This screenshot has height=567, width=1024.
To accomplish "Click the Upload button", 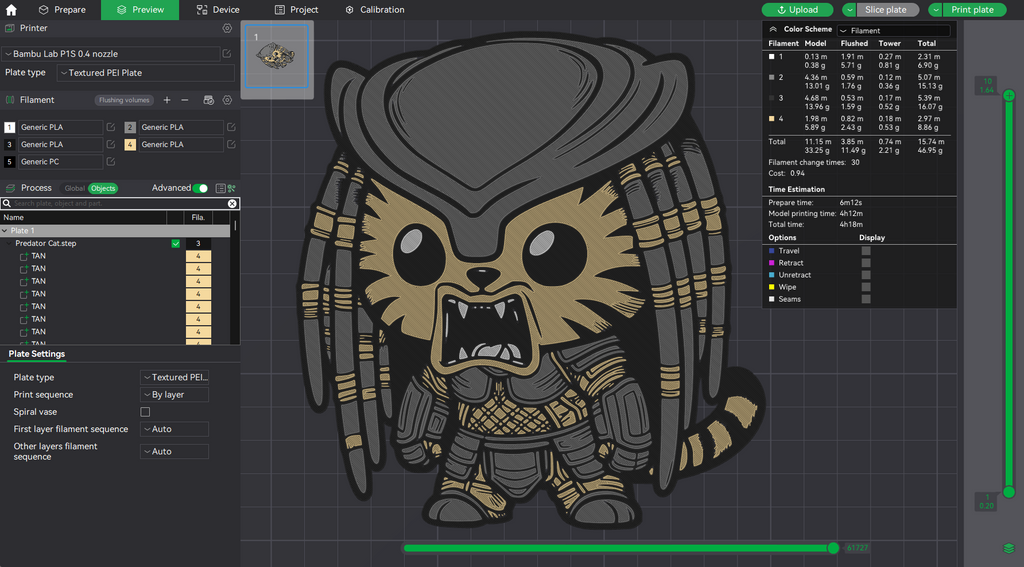I will coord(797,10).
